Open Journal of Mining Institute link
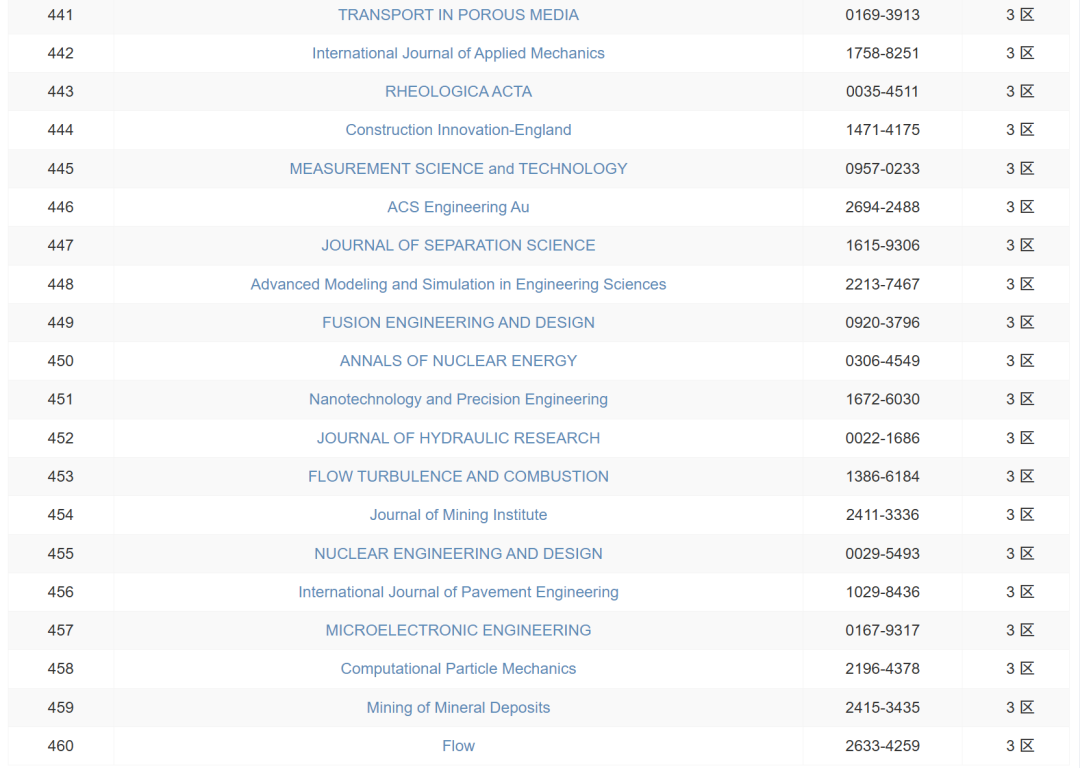The width and height of the screenshot is (1080, 768). click(458, 515)
